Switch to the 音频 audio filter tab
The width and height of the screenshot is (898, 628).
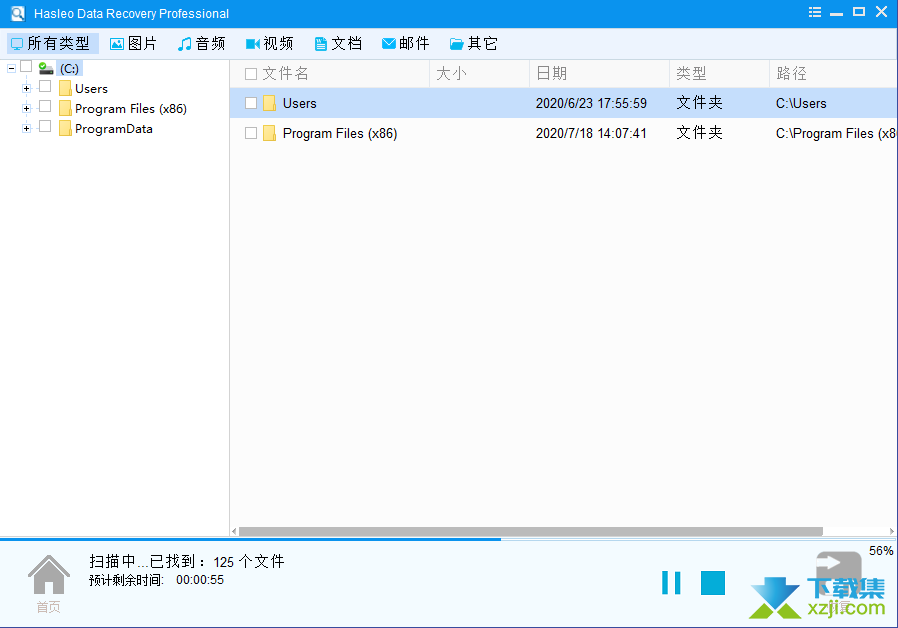coord(201,44)
